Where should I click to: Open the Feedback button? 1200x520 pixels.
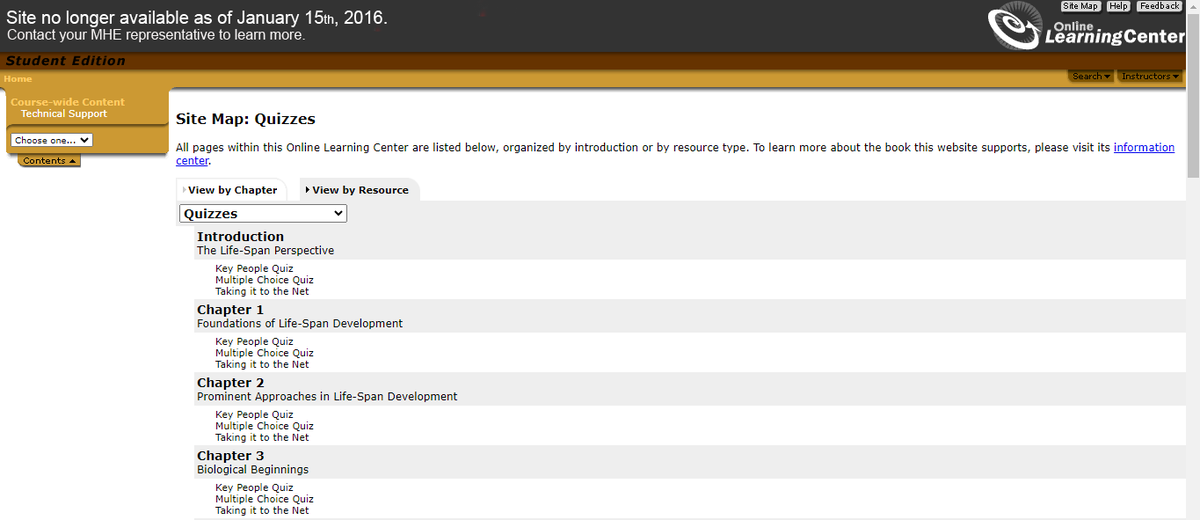click(x=1159, y=6)
